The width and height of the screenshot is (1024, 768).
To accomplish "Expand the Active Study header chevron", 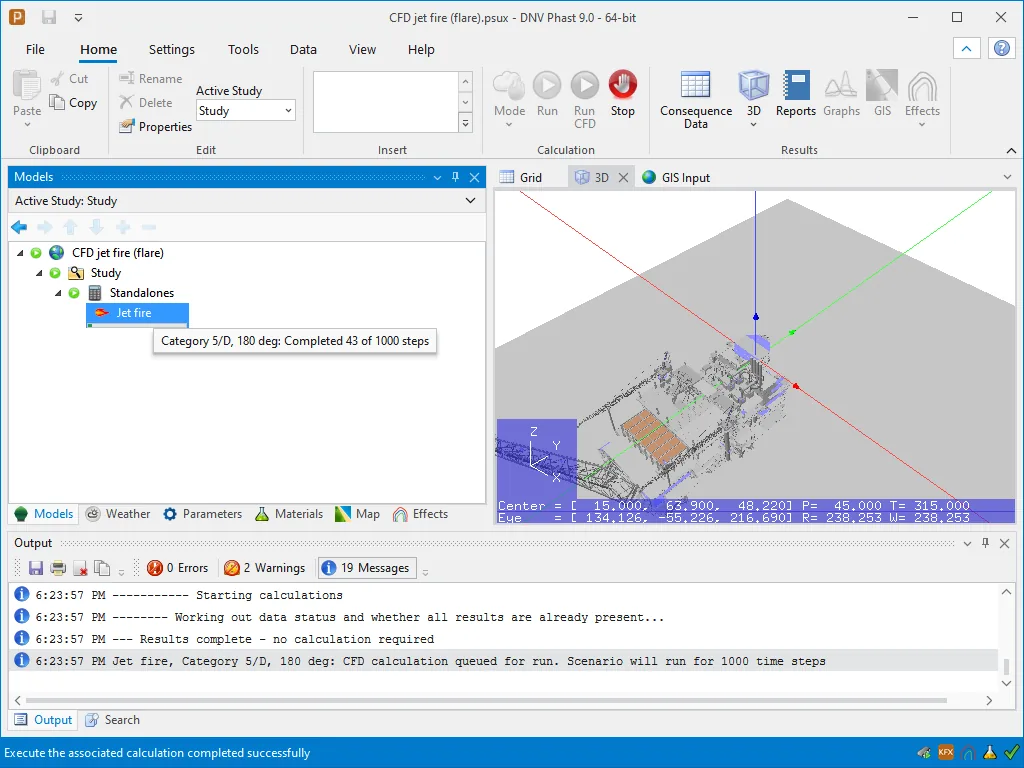I will pos(470,200).
